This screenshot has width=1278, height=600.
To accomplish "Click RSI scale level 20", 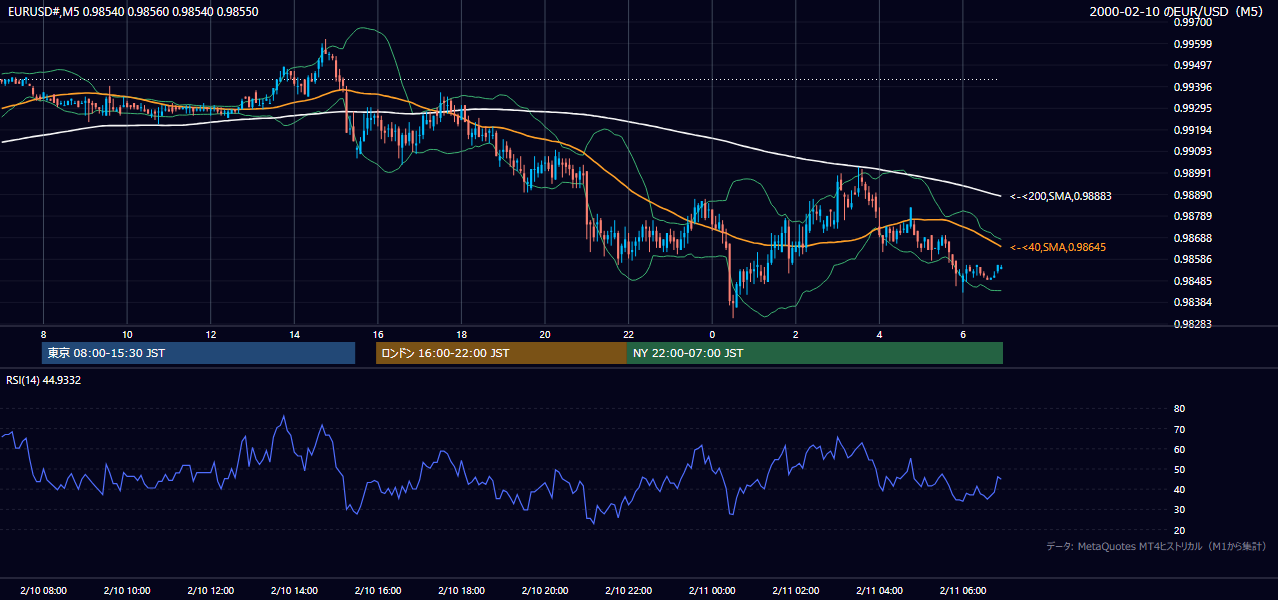I will click(x=1179, y=530).
